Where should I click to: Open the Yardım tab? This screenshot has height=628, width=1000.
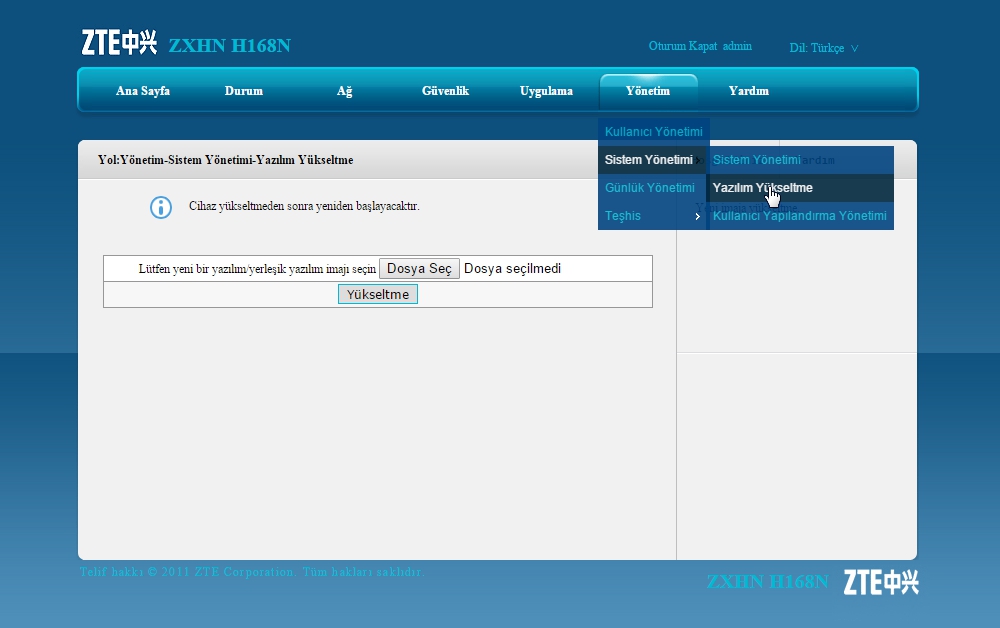pyautogui.click(x=749, y=91)
